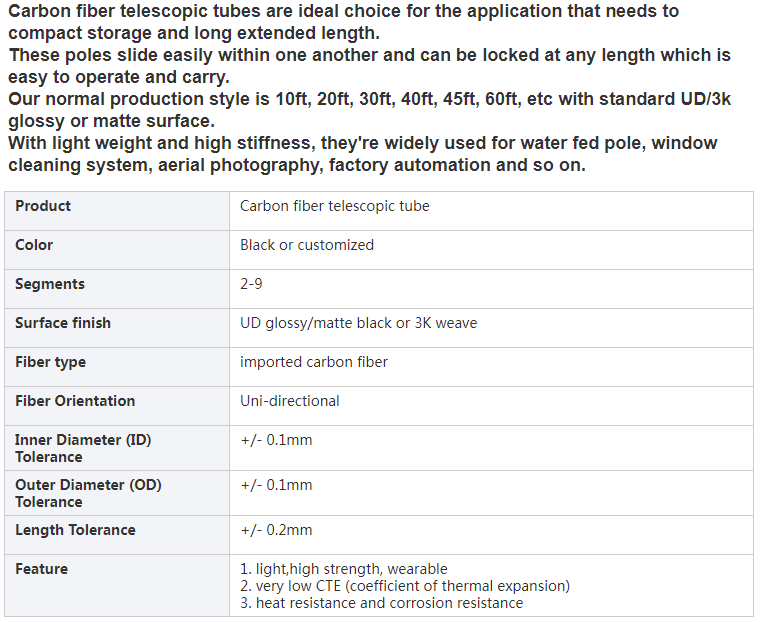
Task: Click Inner Diameter (ID) Tolerance label
Action: click(83, 448)
